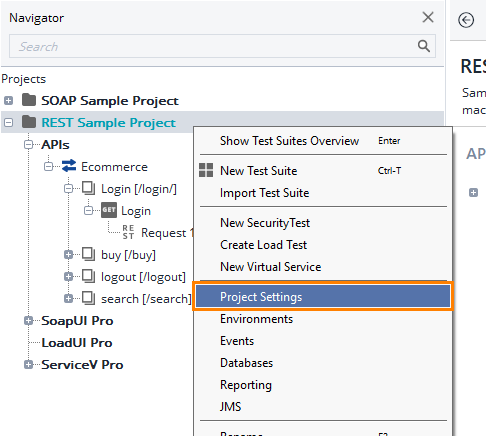Select search [/search] resource label
The image size is (486, 436).
[x=146, y=299]
